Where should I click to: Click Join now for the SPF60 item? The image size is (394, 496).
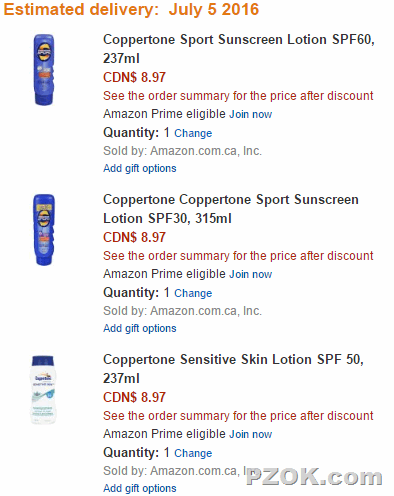(x=251, y=114)
